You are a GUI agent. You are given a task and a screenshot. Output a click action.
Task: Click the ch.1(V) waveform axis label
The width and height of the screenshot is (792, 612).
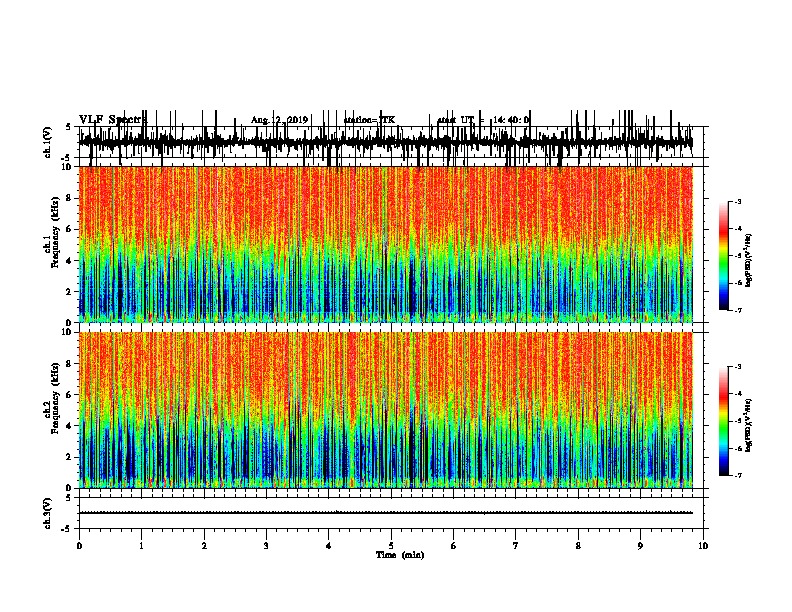pyautogui.click(x=48, y=142)
